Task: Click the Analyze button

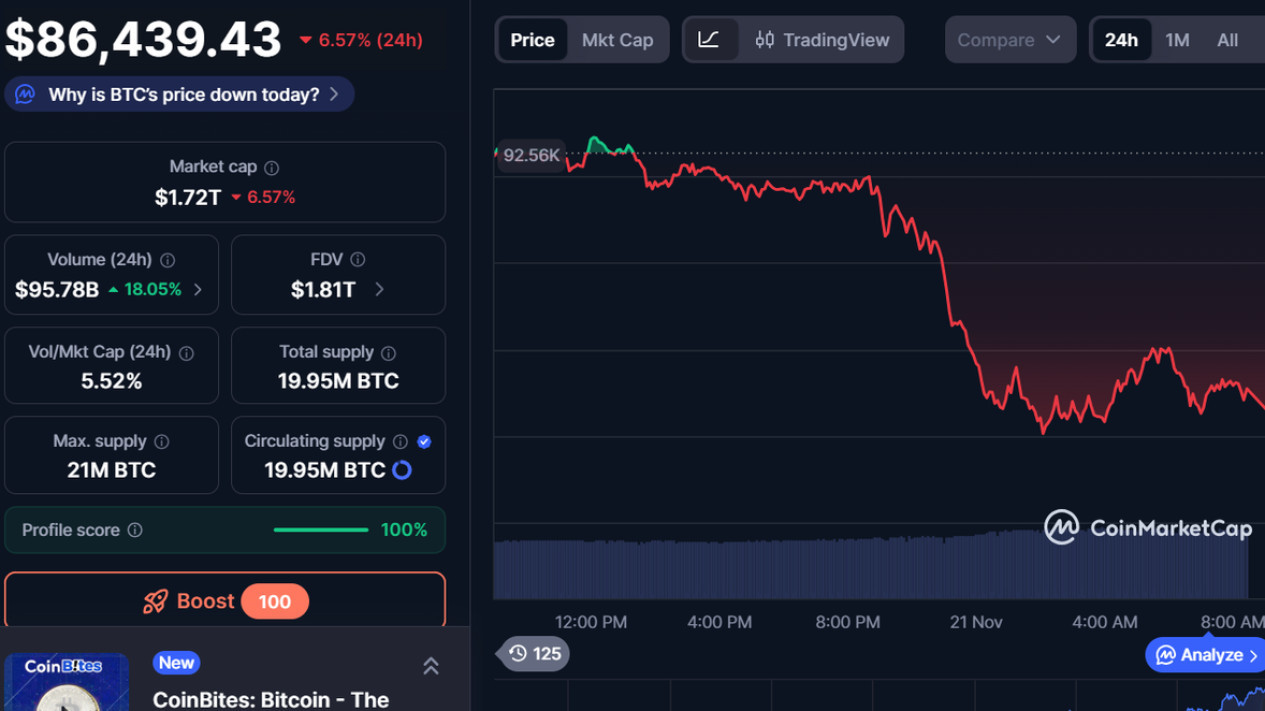Action: (1205, 656)
